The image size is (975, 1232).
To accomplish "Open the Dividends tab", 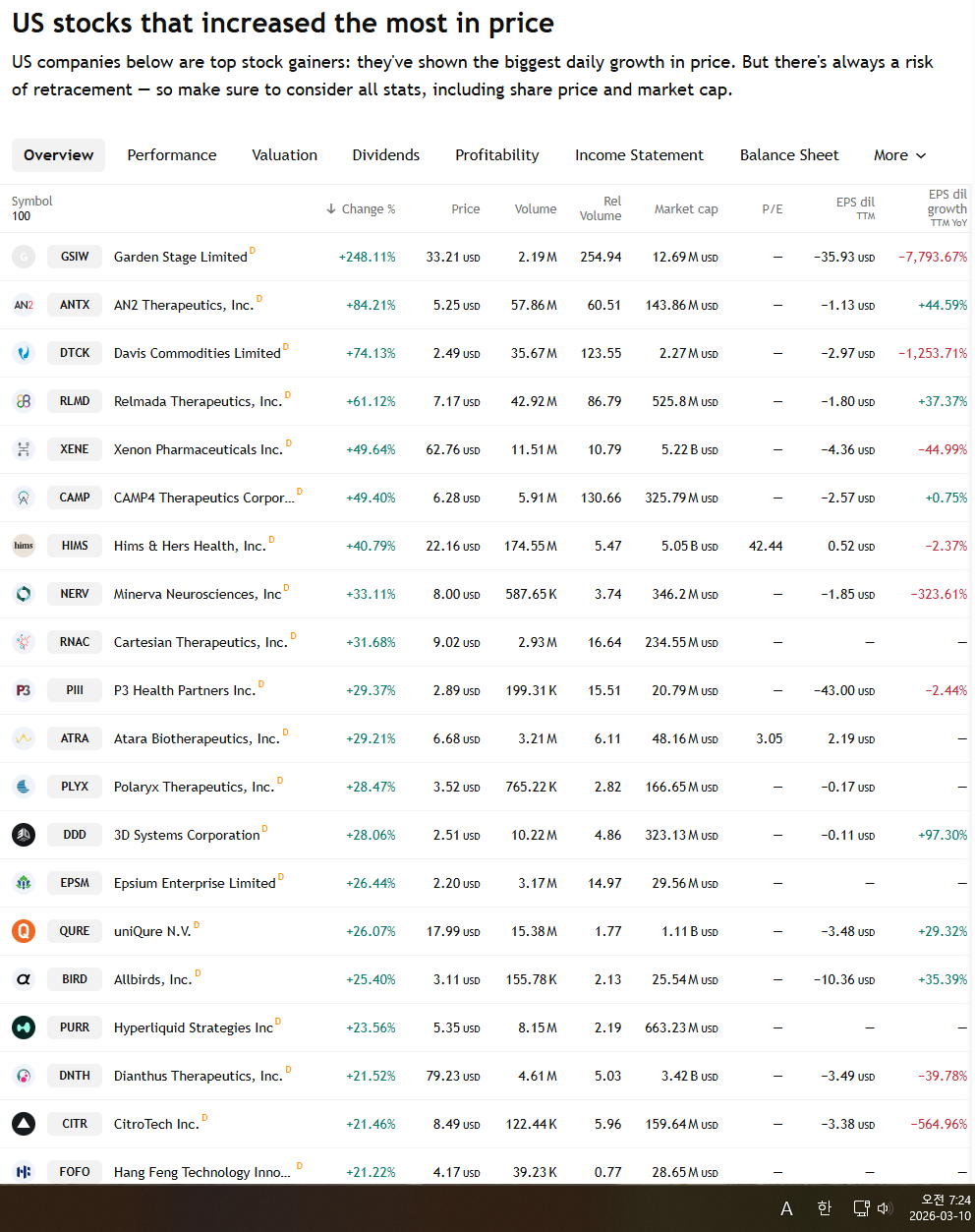I will [386, 155].
